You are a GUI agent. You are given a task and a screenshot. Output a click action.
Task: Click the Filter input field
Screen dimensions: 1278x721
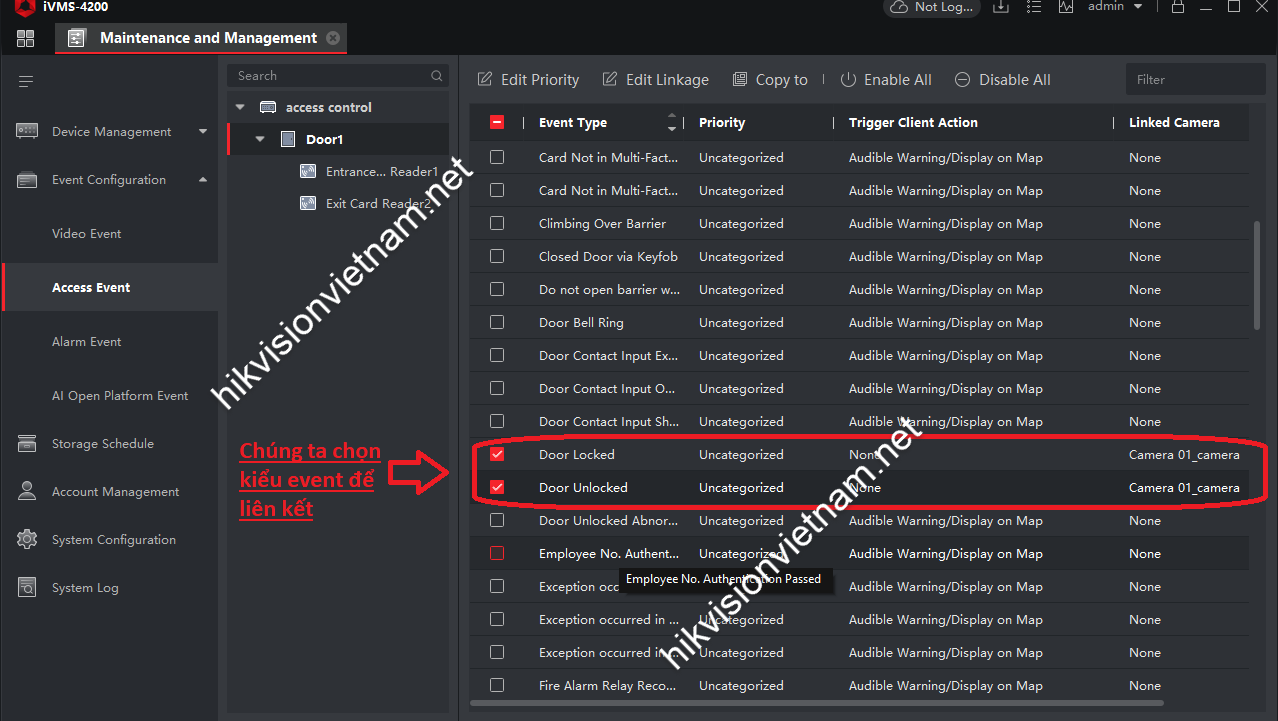[x=1195, y=80]
